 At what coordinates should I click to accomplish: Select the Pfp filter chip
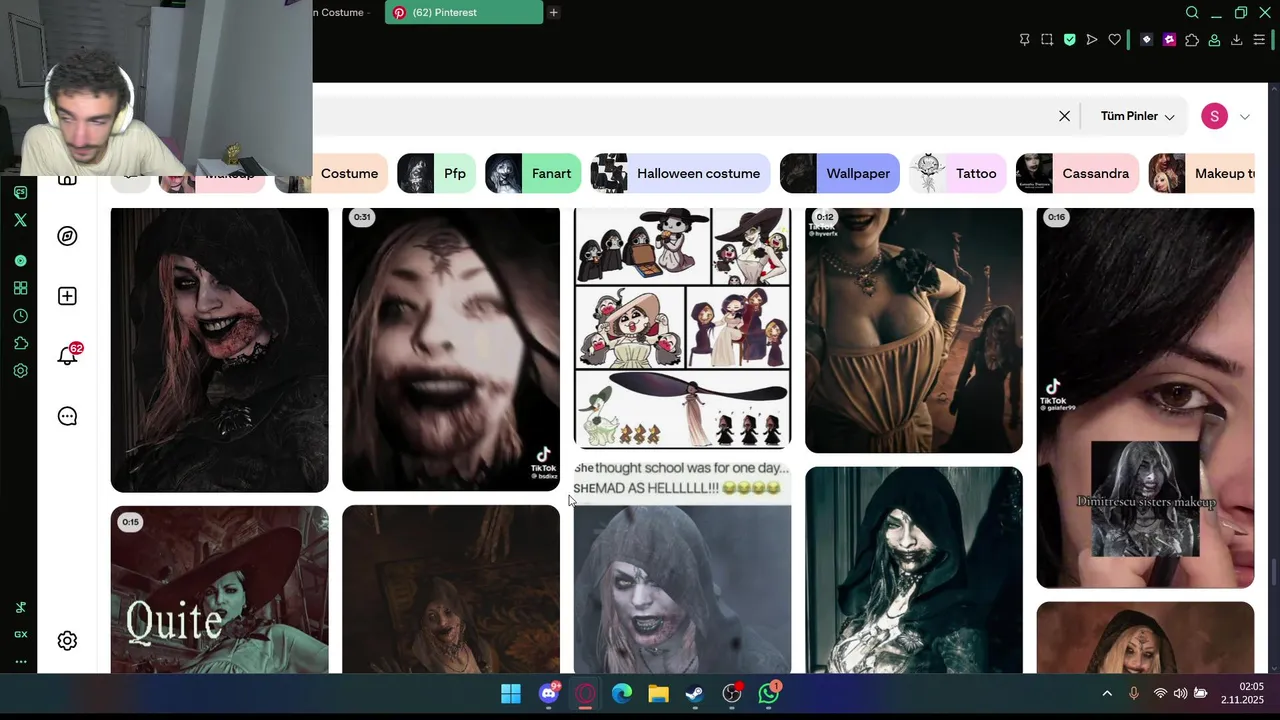[436, 173]
